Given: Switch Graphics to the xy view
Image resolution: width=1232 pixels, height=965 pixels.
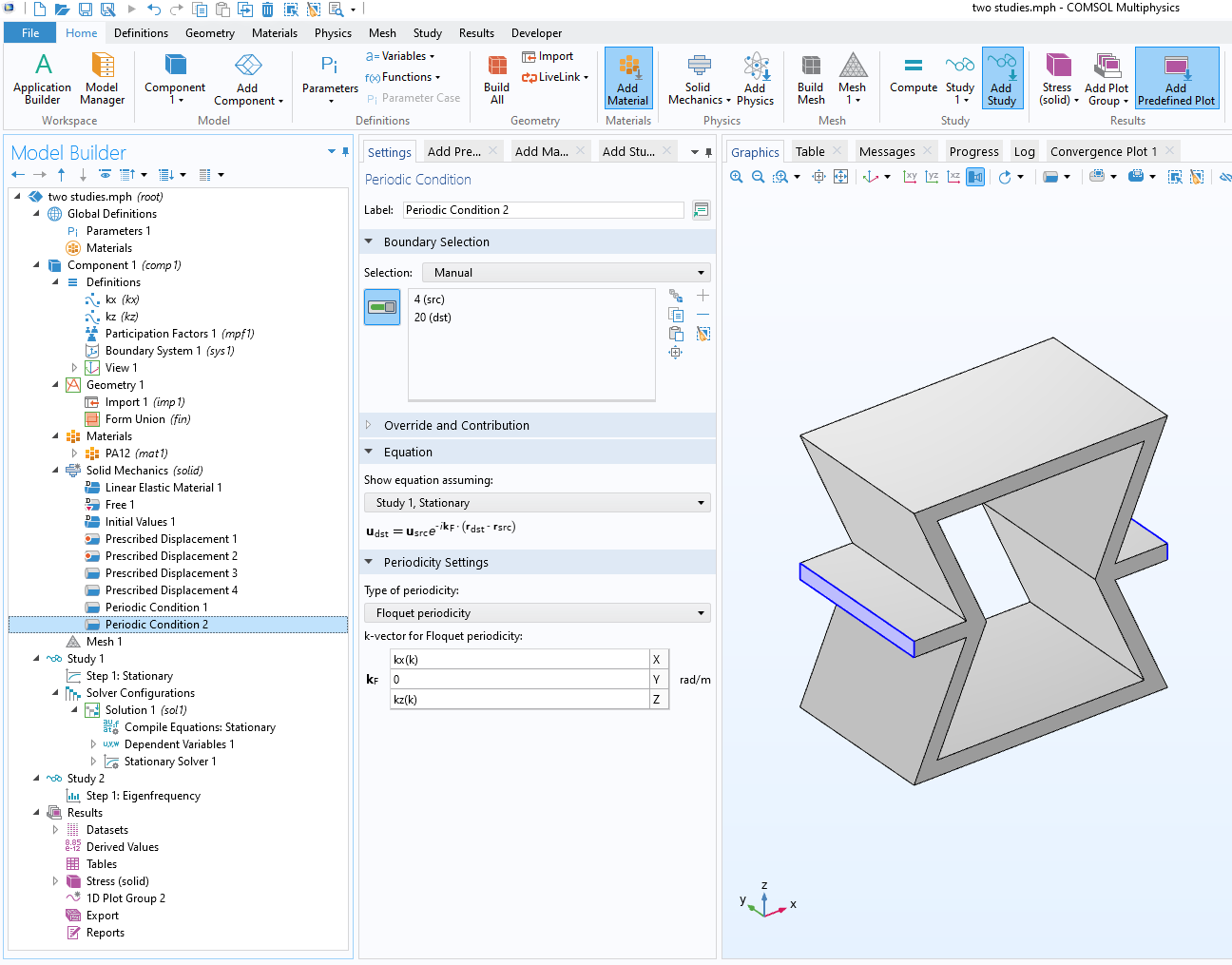Looking at the screenshot, I should tap(910, 177).
